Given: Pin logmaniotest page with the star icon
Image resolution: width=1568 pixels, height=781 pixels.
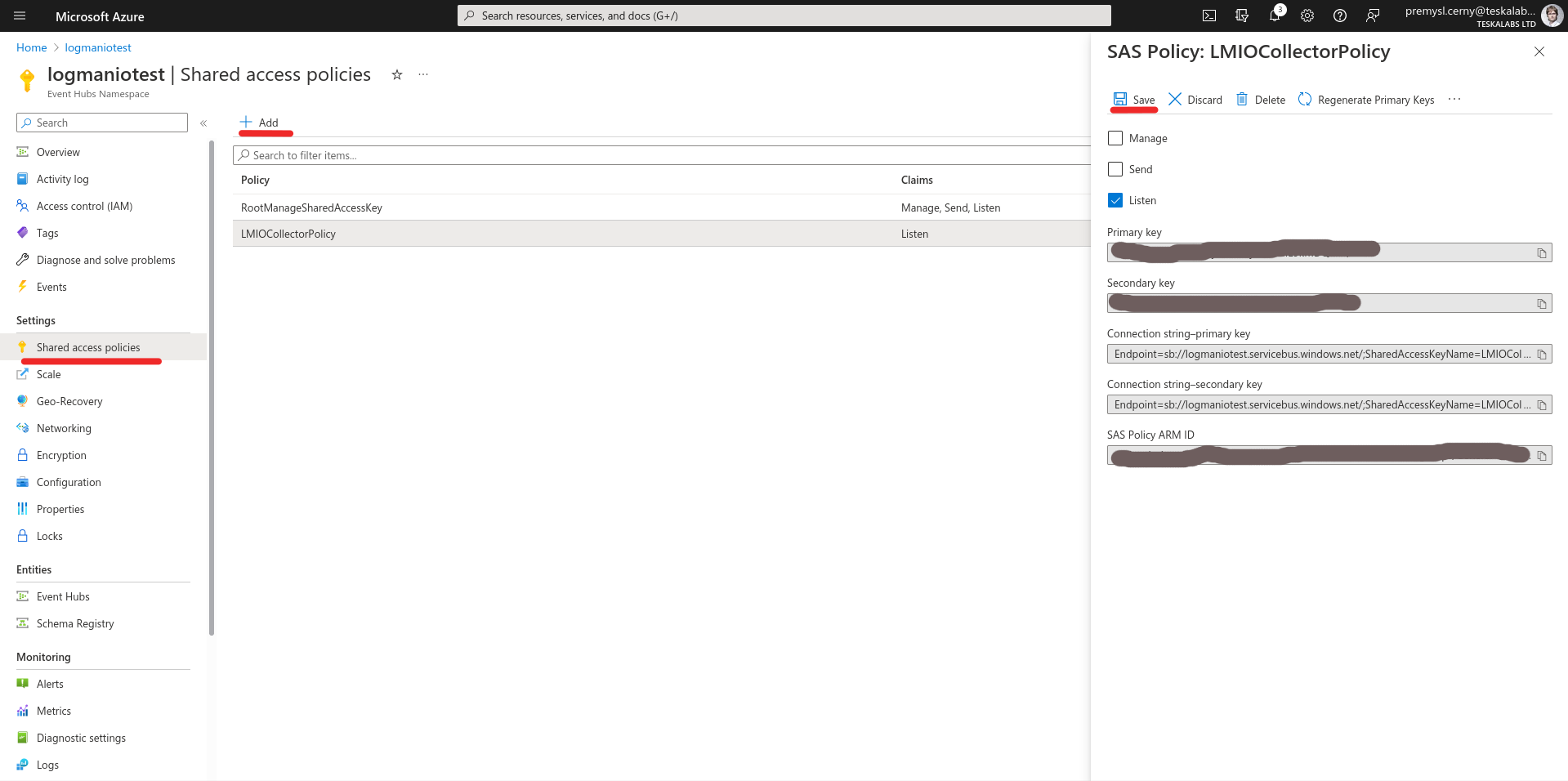Looking at the screenshot, I should (x=397, y=74).
